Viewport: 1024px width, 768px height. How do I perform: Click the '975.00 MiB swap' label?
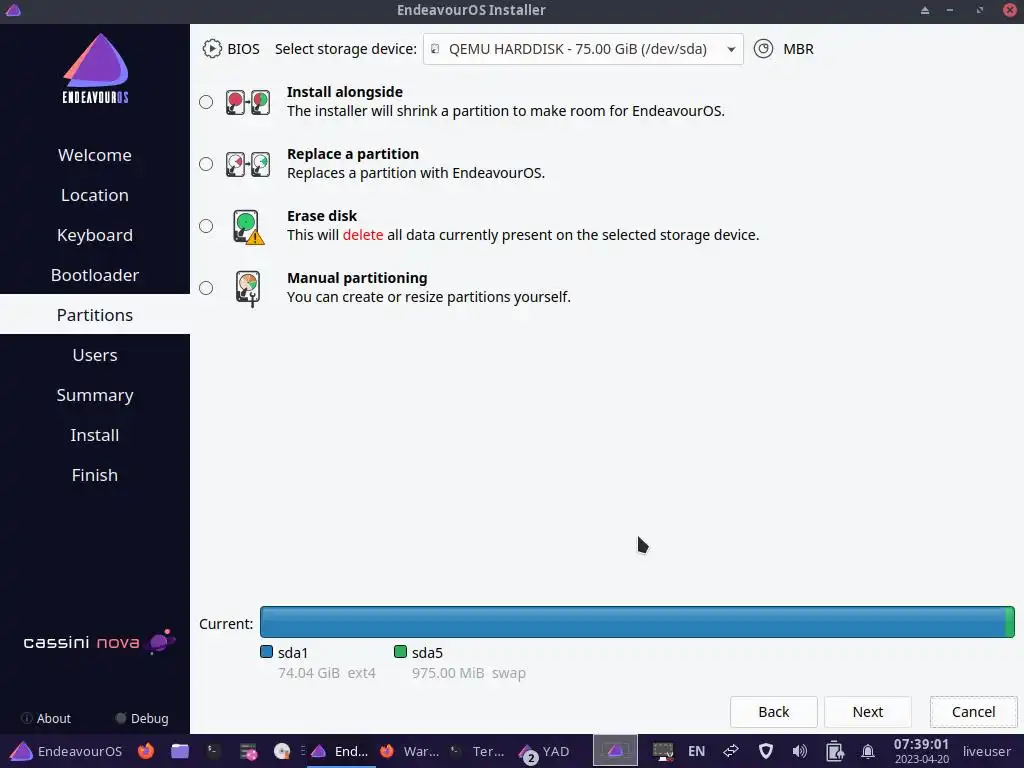tap(468, 673)
